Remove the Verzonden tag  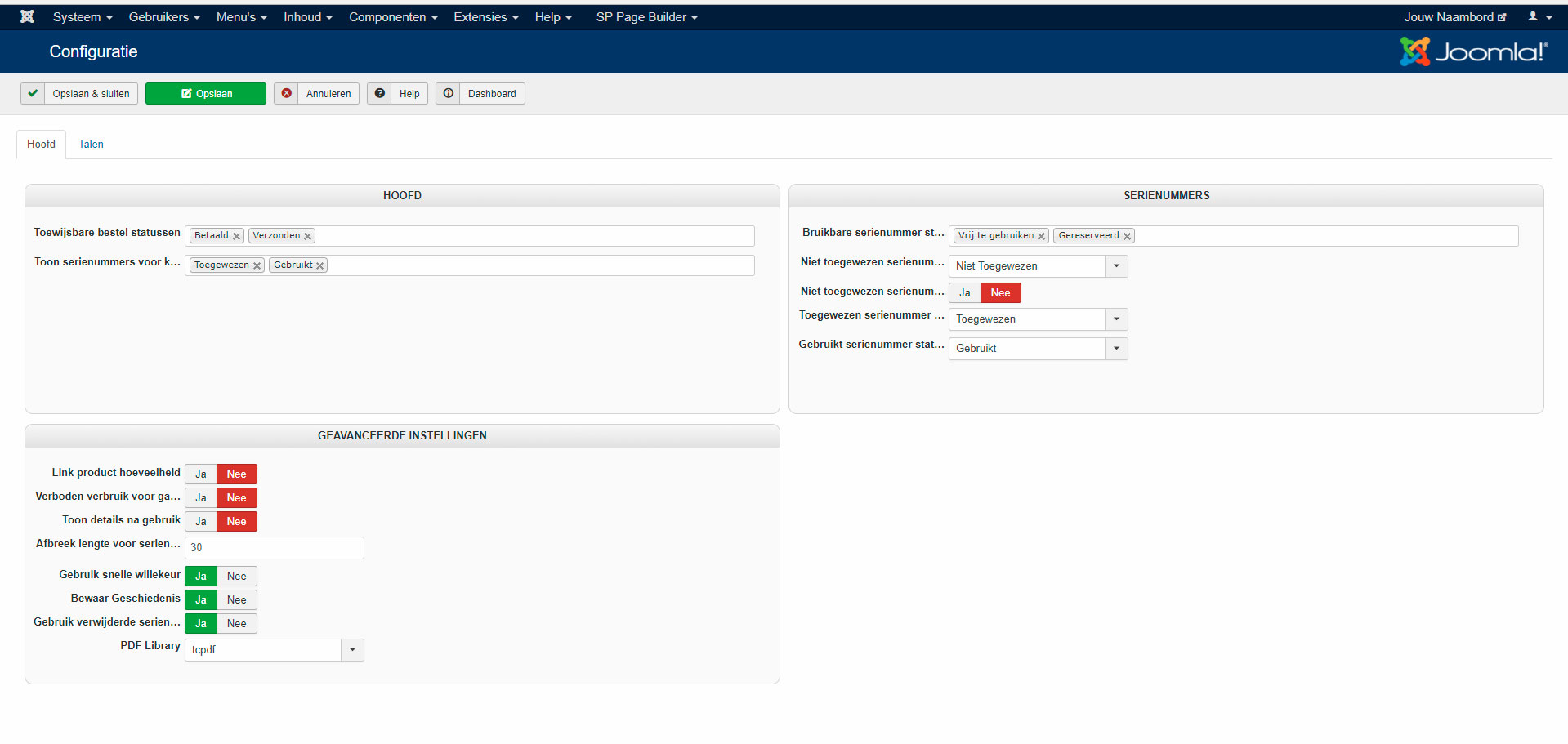click(308, 236)
